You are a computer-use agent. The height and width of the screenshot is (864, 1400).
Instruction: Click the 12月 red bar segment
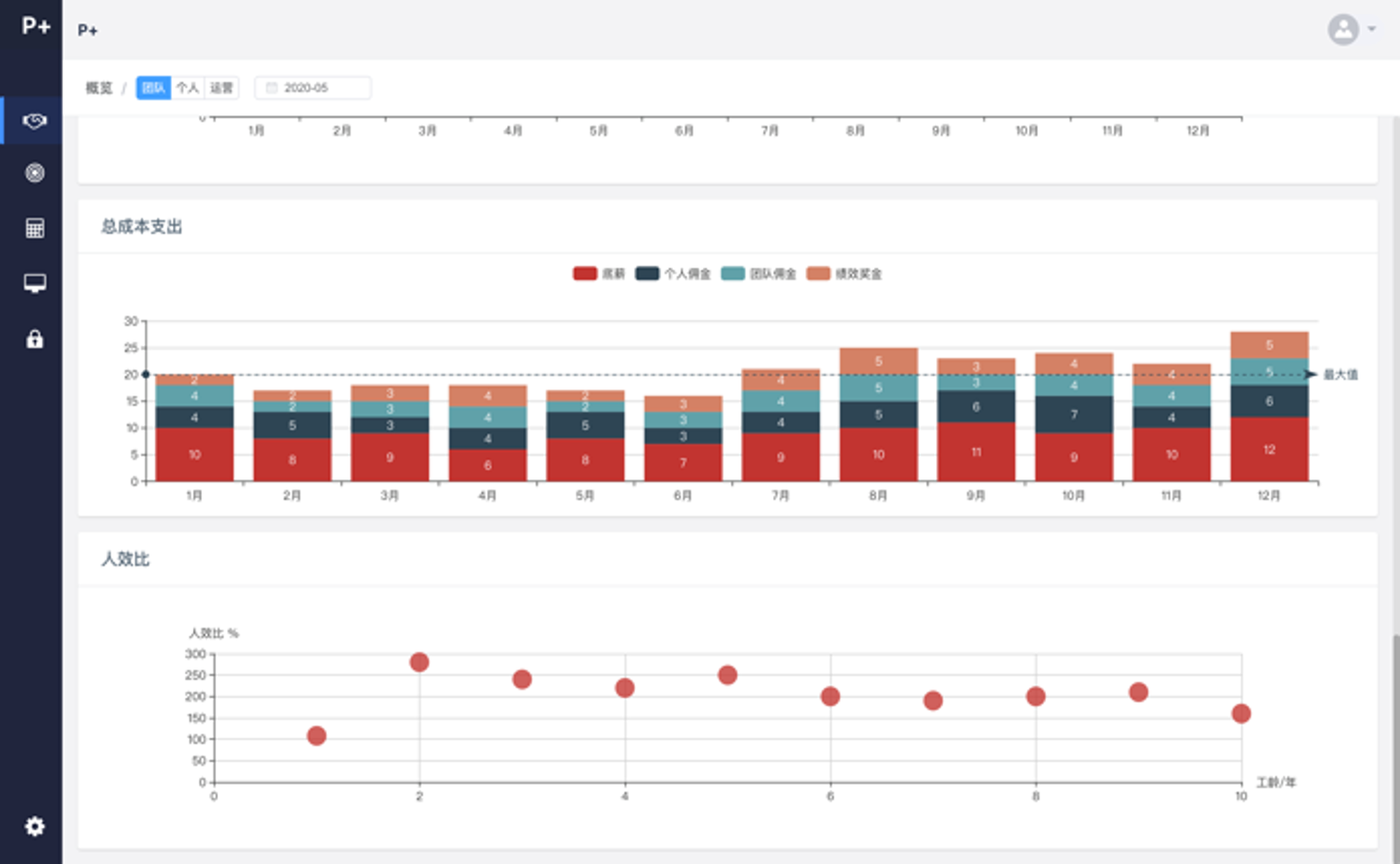point(1268,449)
